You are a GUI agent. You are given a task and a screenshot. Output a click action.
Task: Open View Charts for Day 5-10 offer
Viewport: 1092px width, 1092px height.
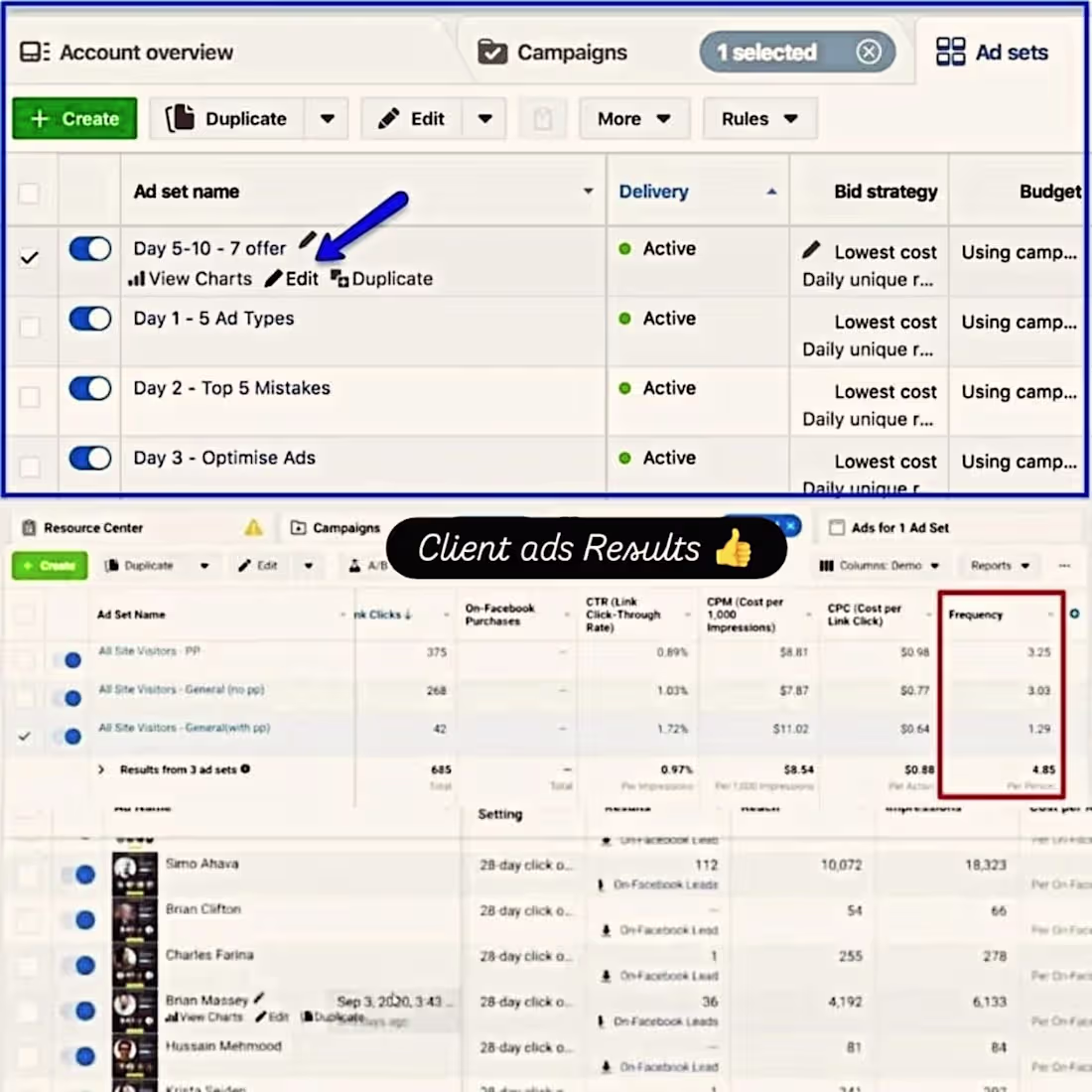[x=190, y=279]
